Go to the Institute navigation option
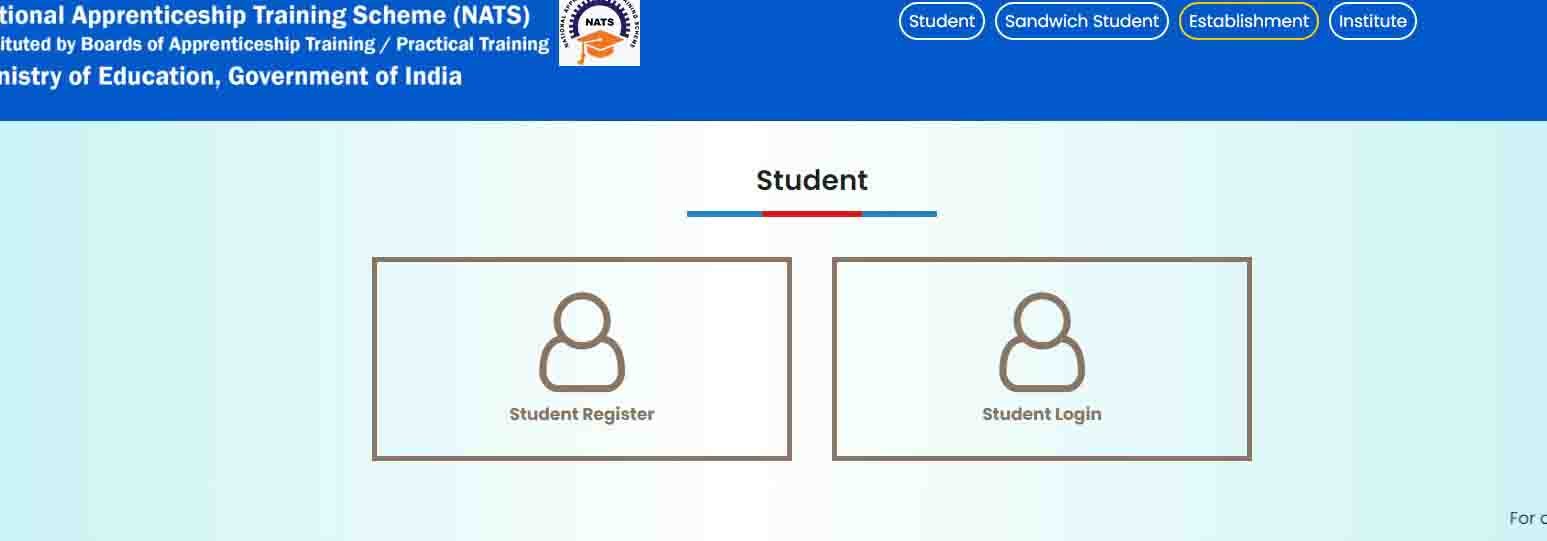The width and height of the screenshot is (1547, 541). pos(1372,21)
